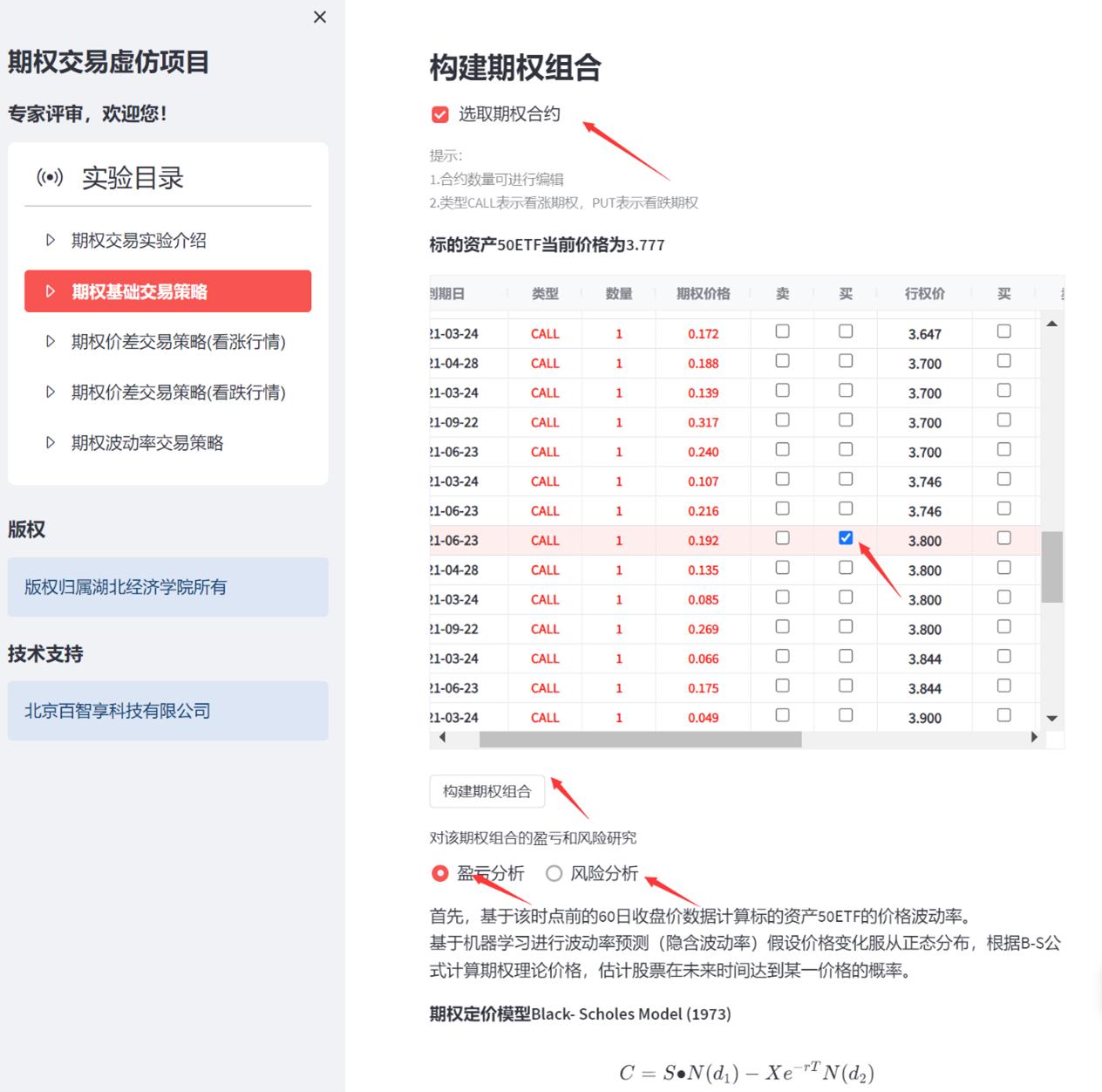Click the vertical scrollbar up arrow of options table

click(x=1052, y=324)
